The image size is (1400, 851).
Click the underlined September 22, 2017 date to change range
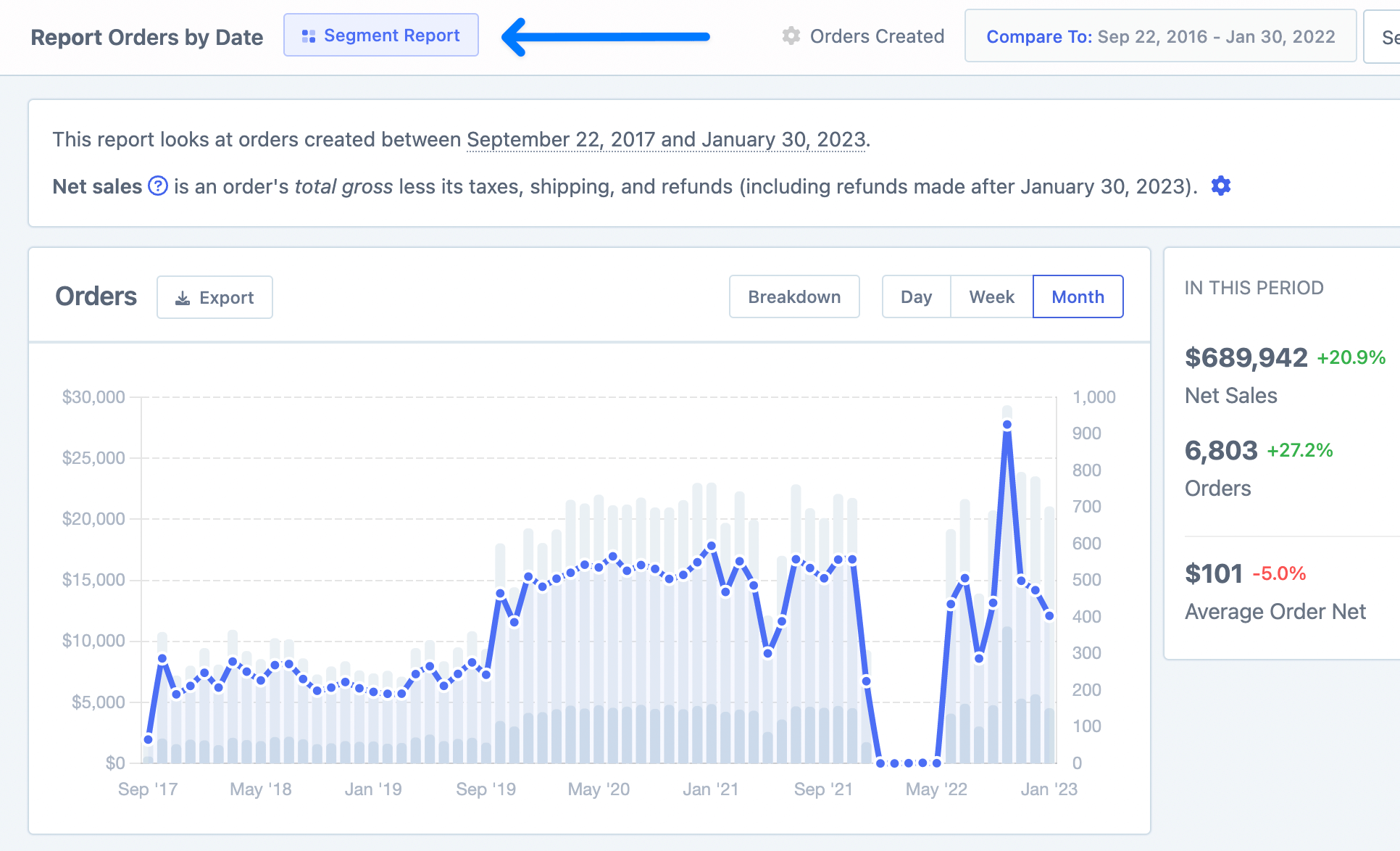point(560,139)
